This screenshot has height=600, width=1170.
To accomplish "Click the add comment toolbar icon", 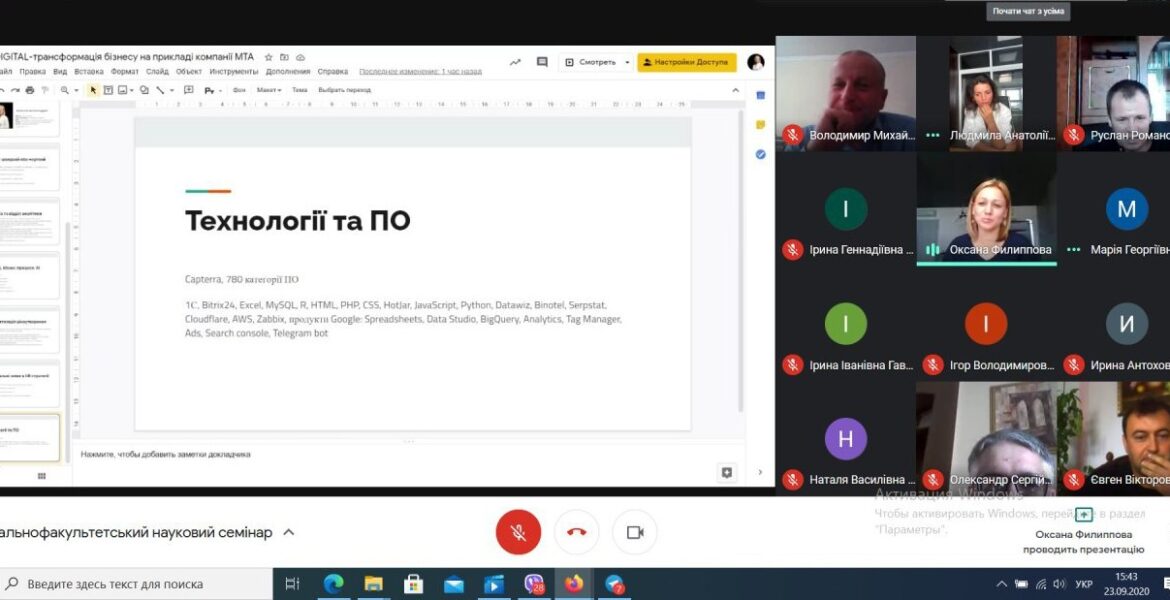I will [189, 90].
